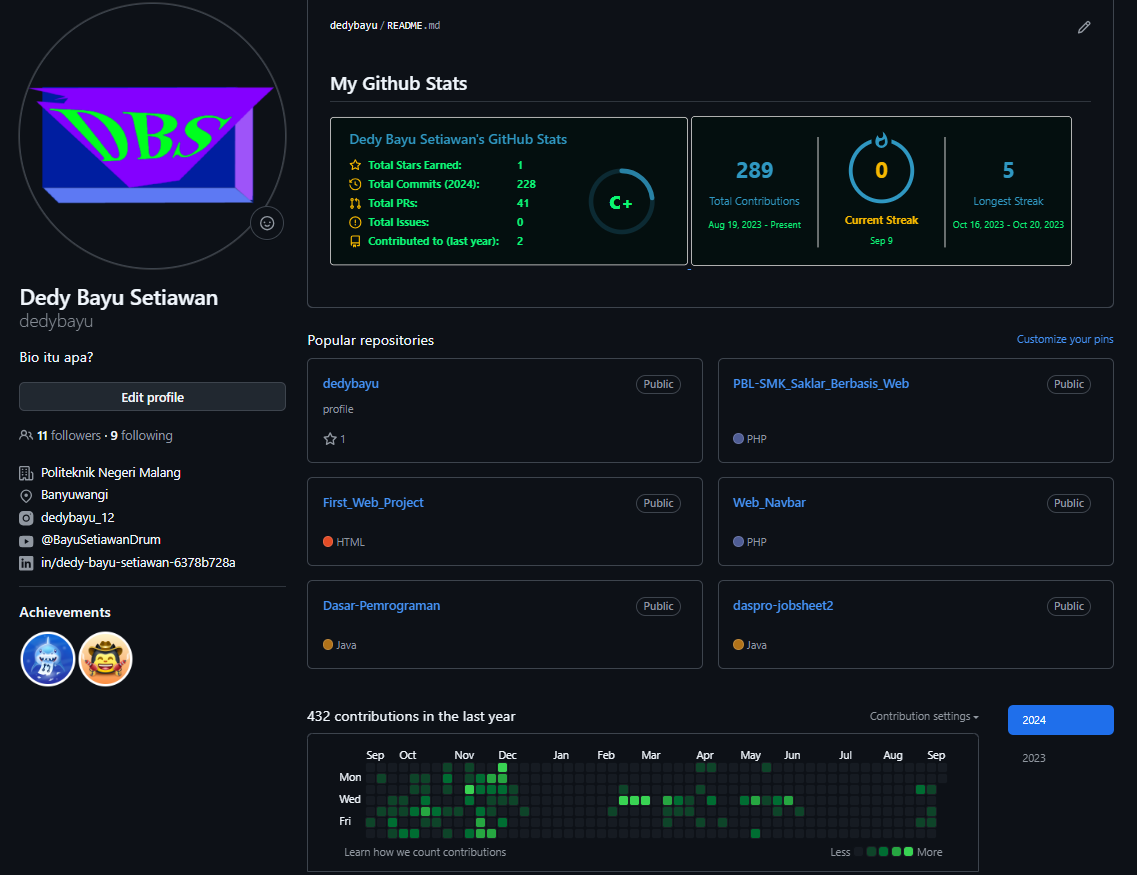
Task: Expand the Contribution settings dropdown
Action: click(x=923, y=716)
